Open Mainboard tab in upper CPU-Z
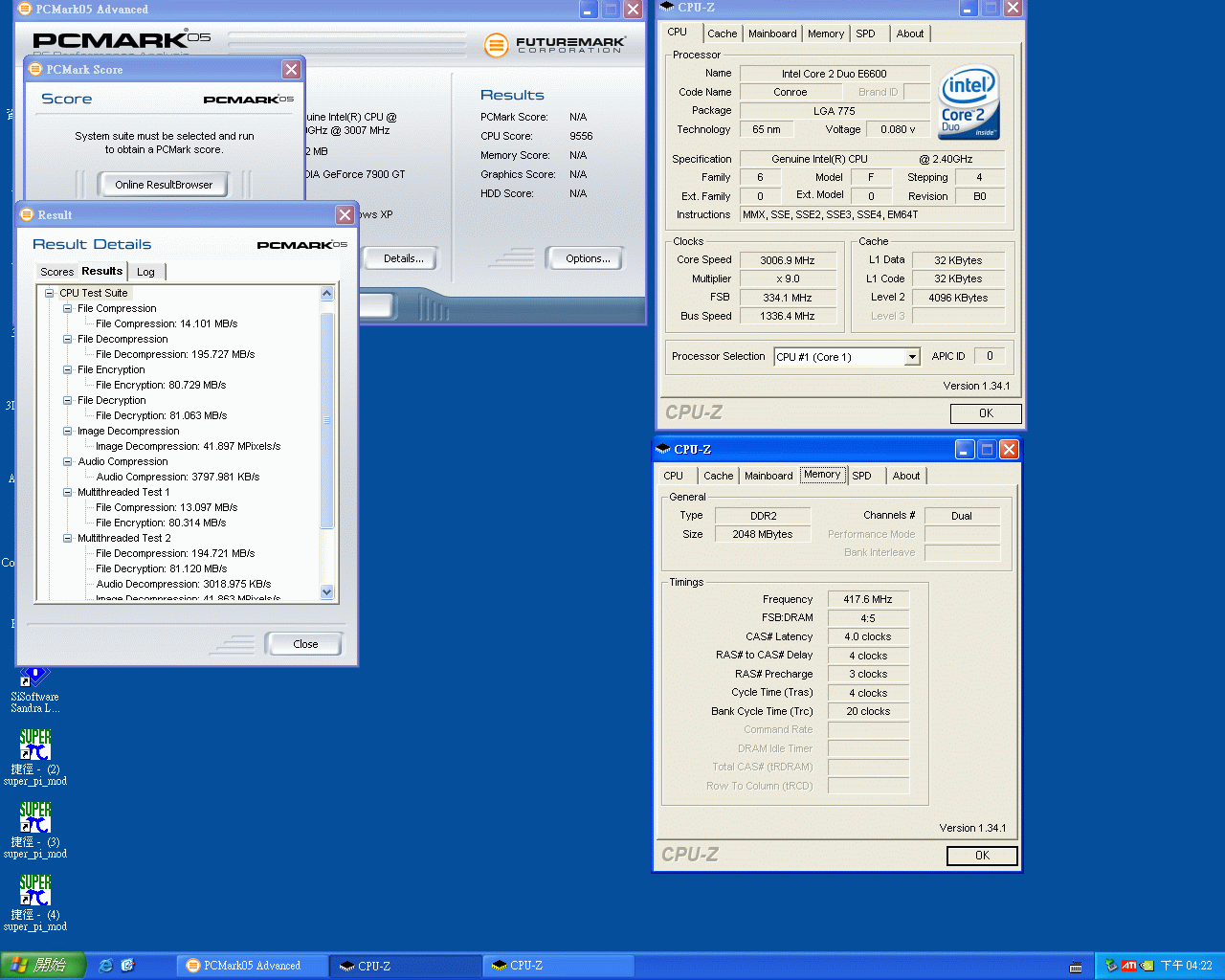 coord(772,33)
